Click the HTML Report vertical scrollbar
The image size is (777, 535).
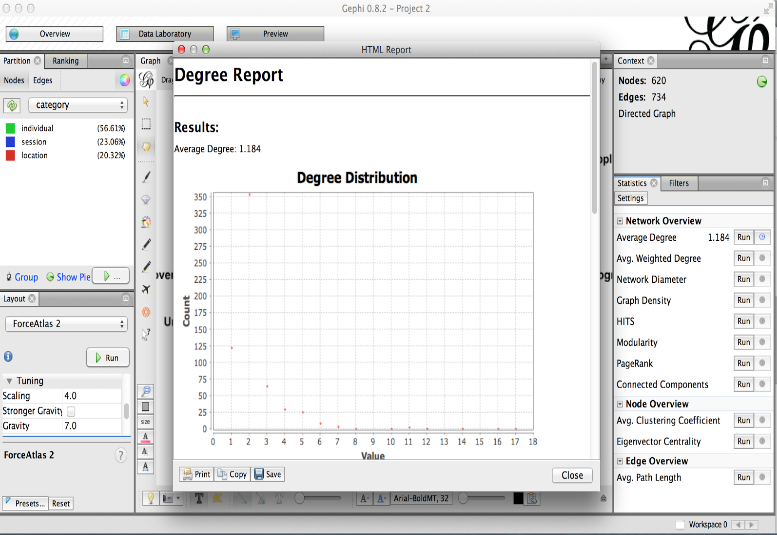click(595, 138)
